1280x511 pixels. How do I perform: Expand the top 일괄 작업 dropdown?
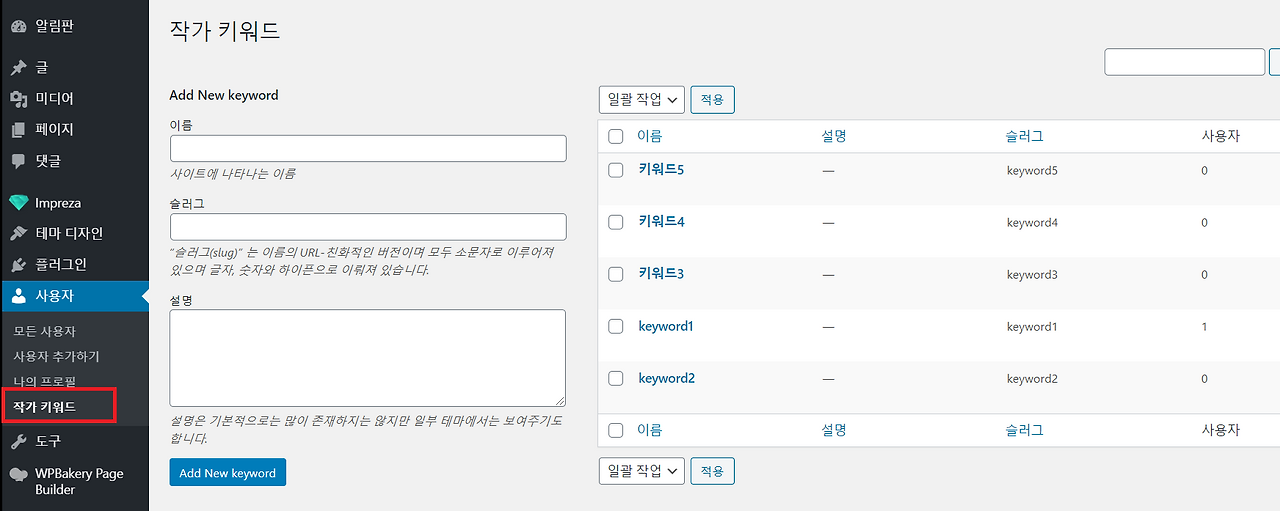pos(642,99)
